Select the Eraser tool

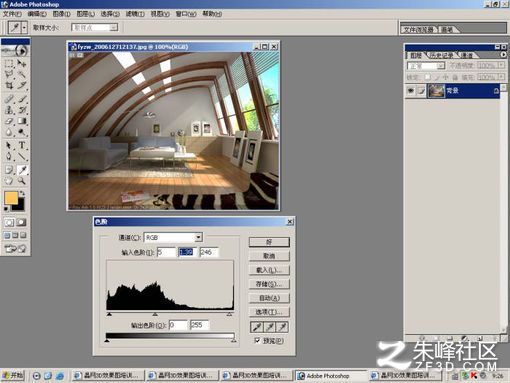(9, 121)
